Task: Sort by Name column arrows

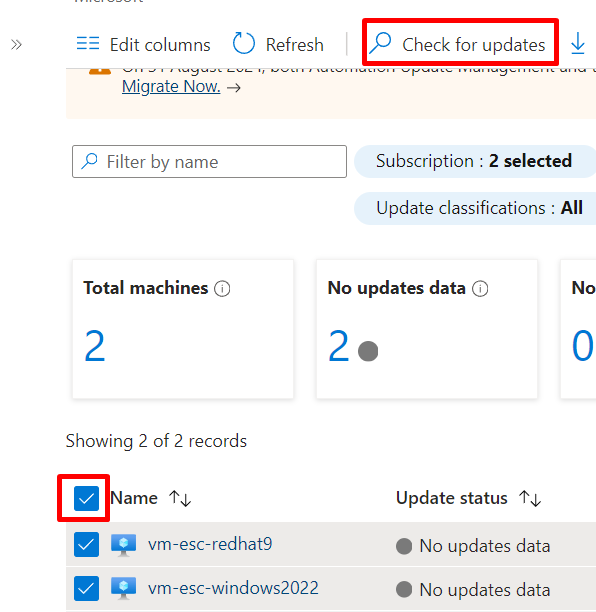Action: pos(180,498)
